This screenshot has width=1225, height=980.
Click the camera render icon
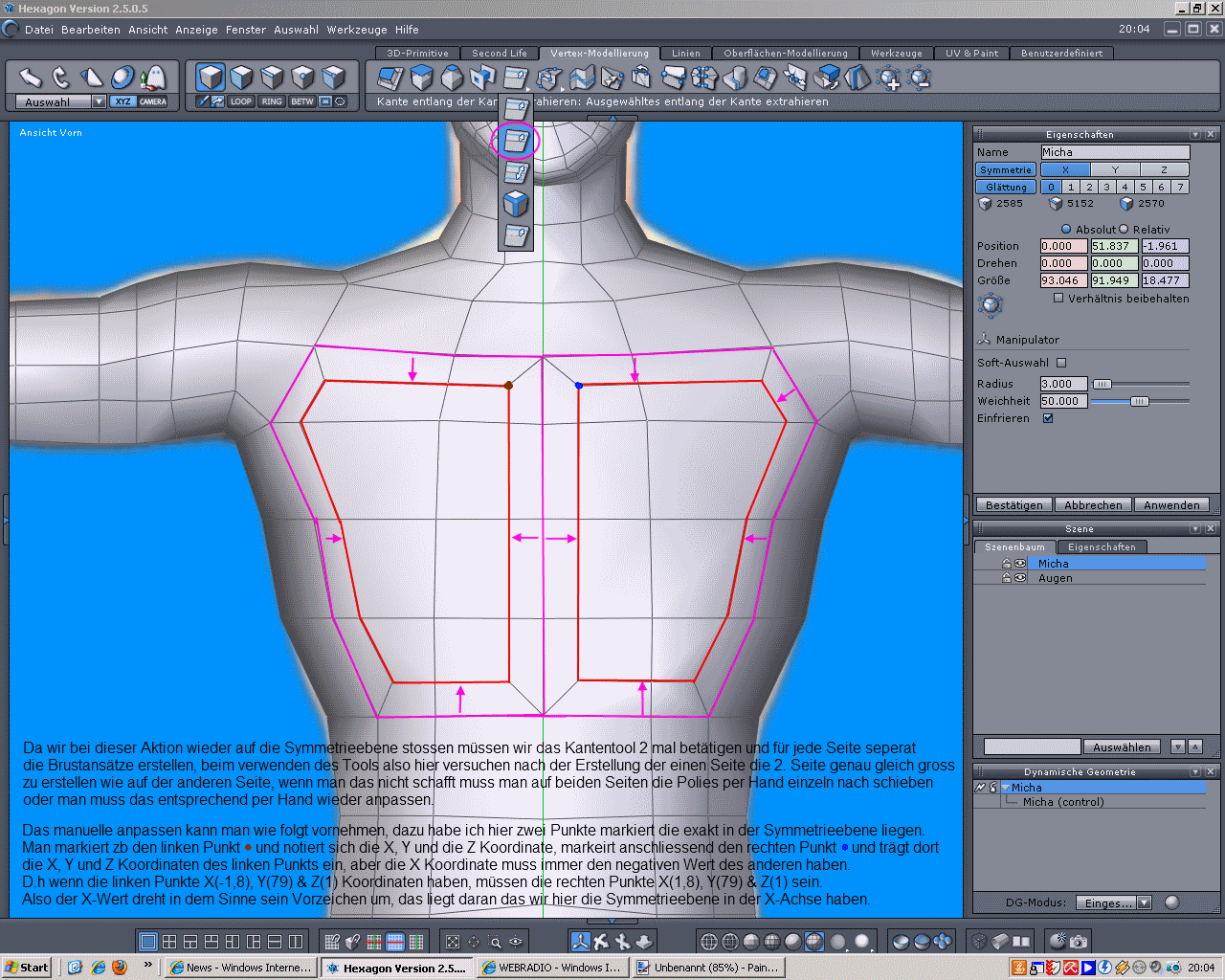click(x=1079, y=942)
